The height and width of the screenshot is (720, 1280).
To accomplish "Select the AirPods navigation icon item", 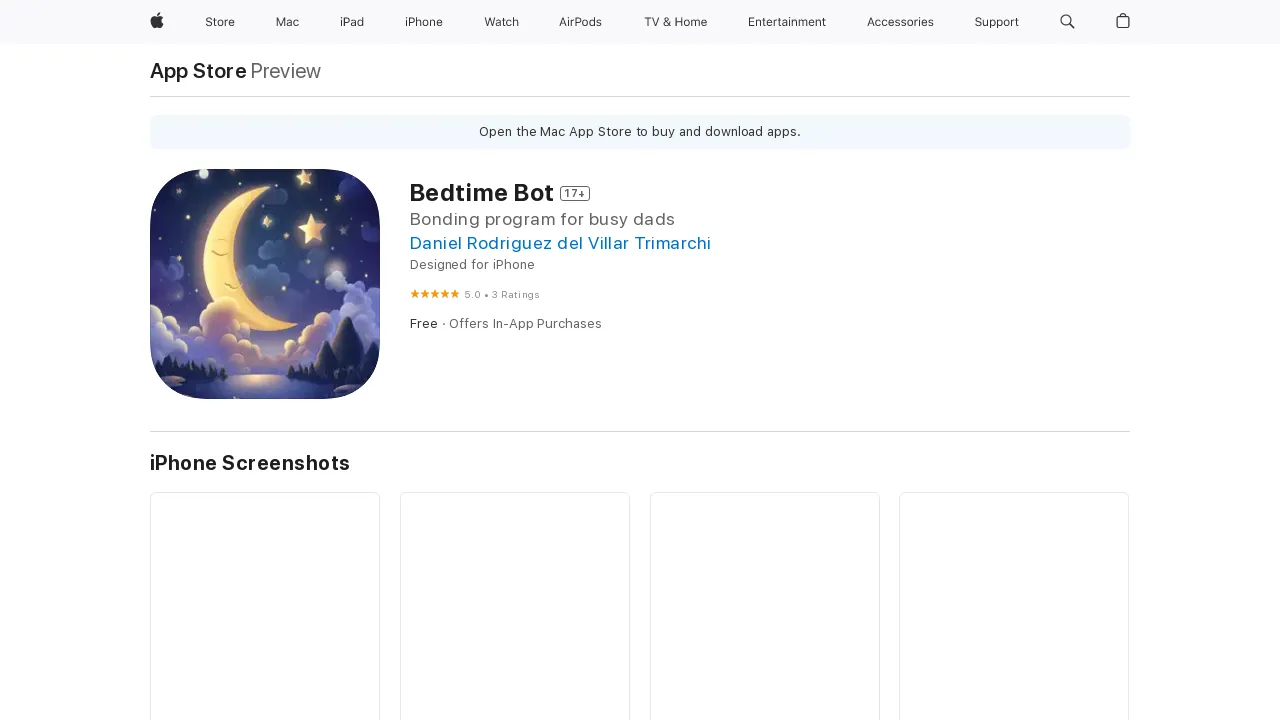I will 580,22.
